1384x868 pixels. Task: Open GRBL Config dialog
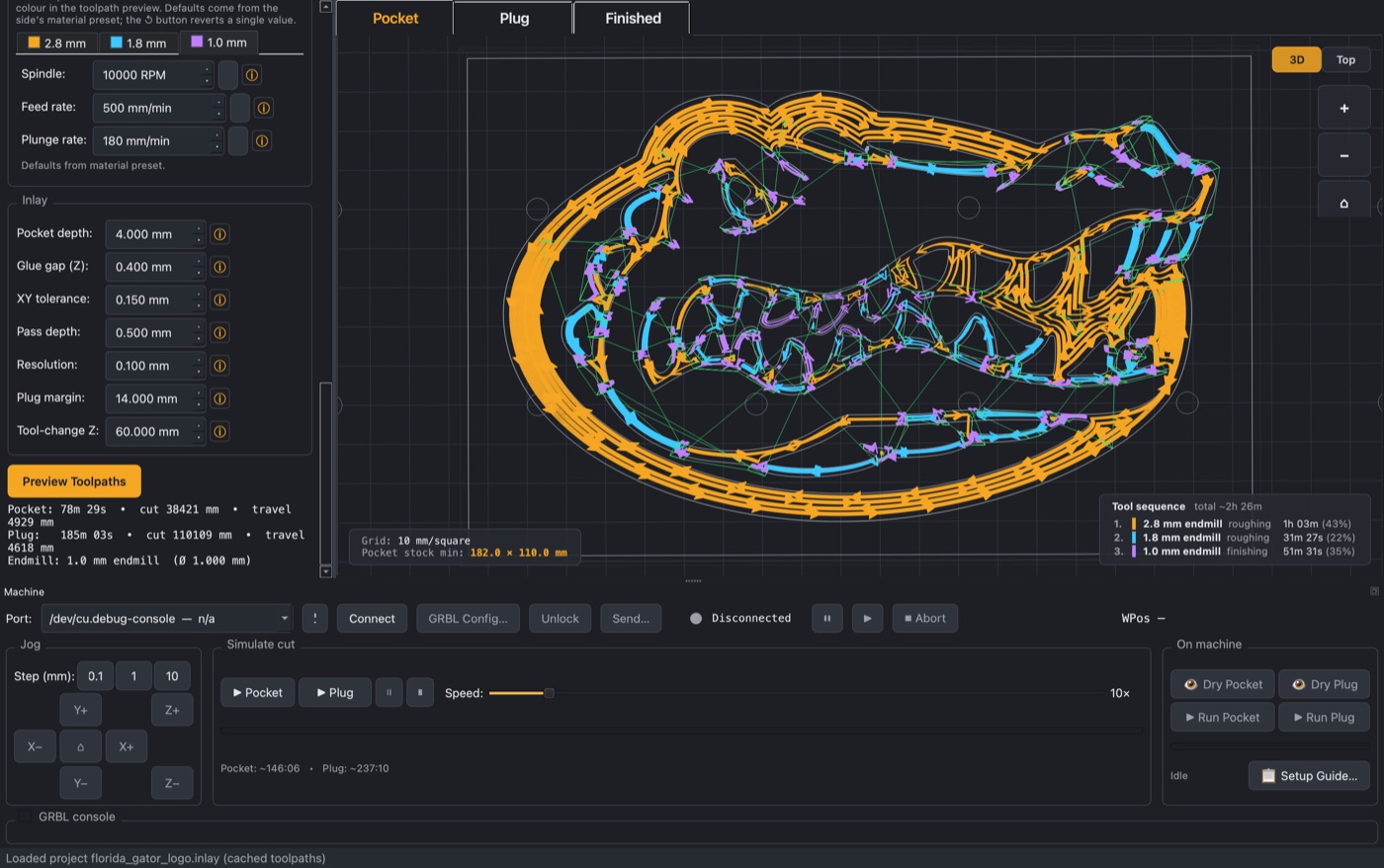tap(468, 619)
